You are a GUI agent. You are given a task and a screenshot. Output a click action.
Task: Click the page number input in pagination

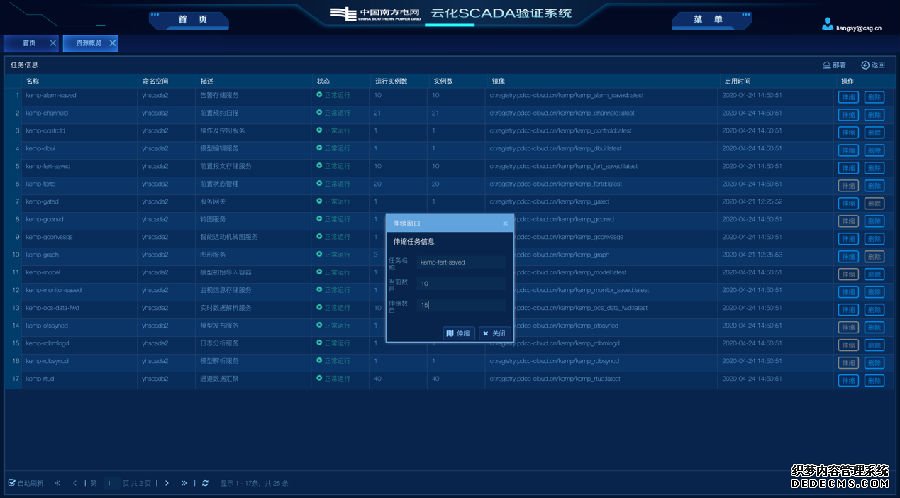click(x=109, y=483)
